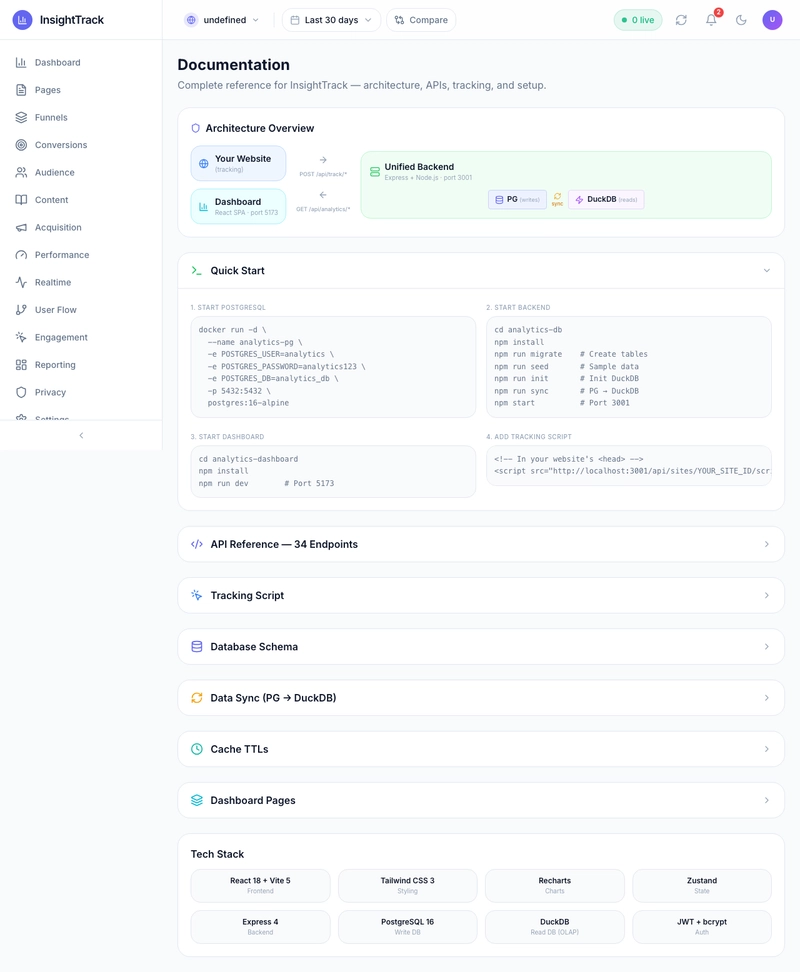Click the PG writes database chip
800x972 pixels.
coord(517,200)
